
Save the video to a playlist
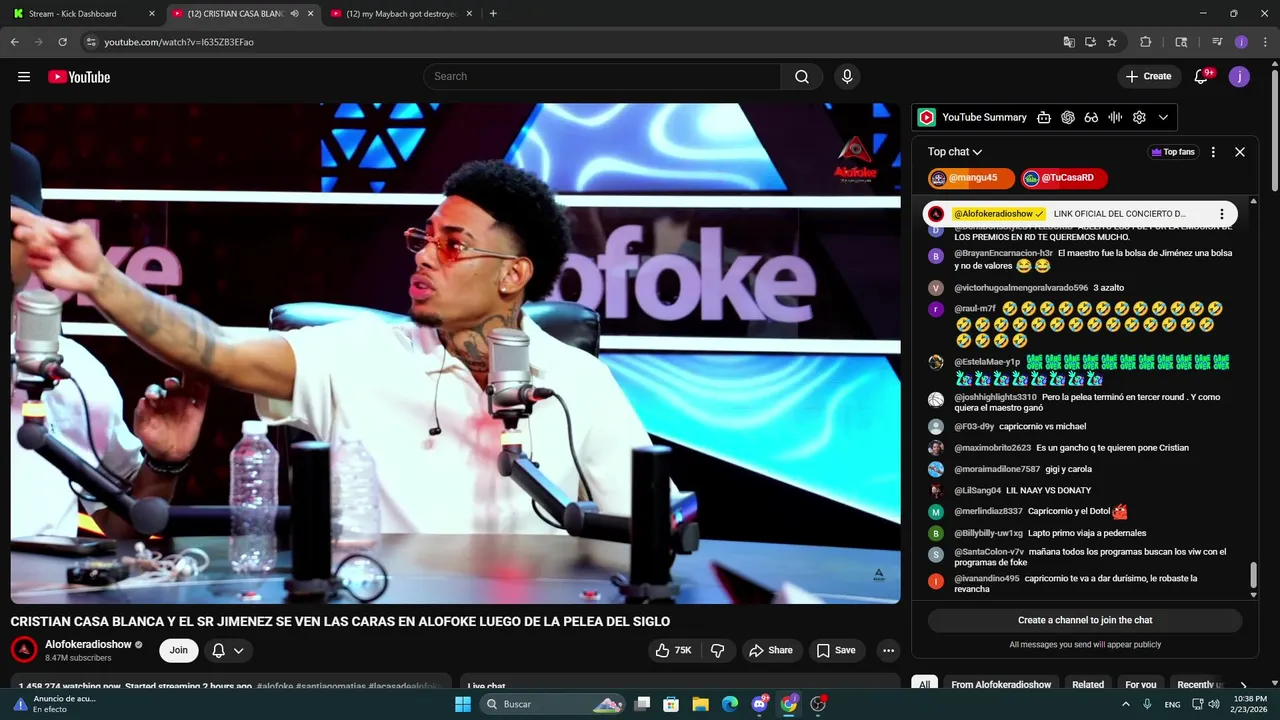tap(836, 650)
